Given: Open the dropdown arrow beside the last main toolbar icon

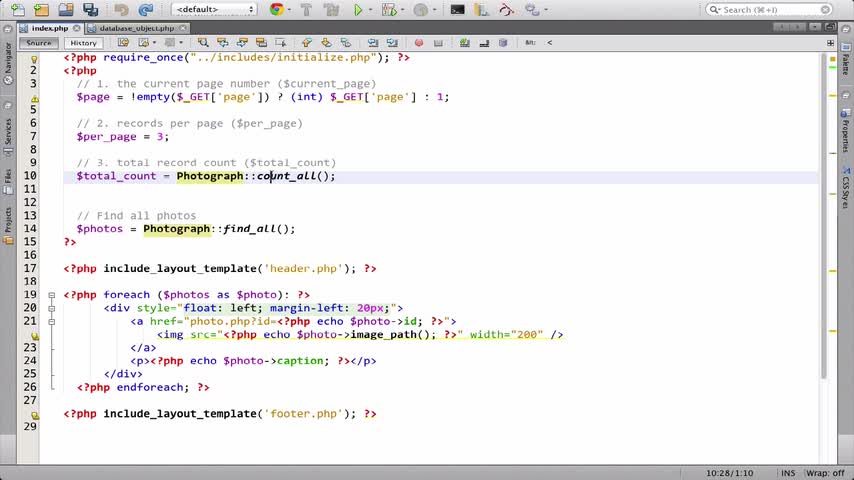Looking at the screenshot, I should coord(546,10).
